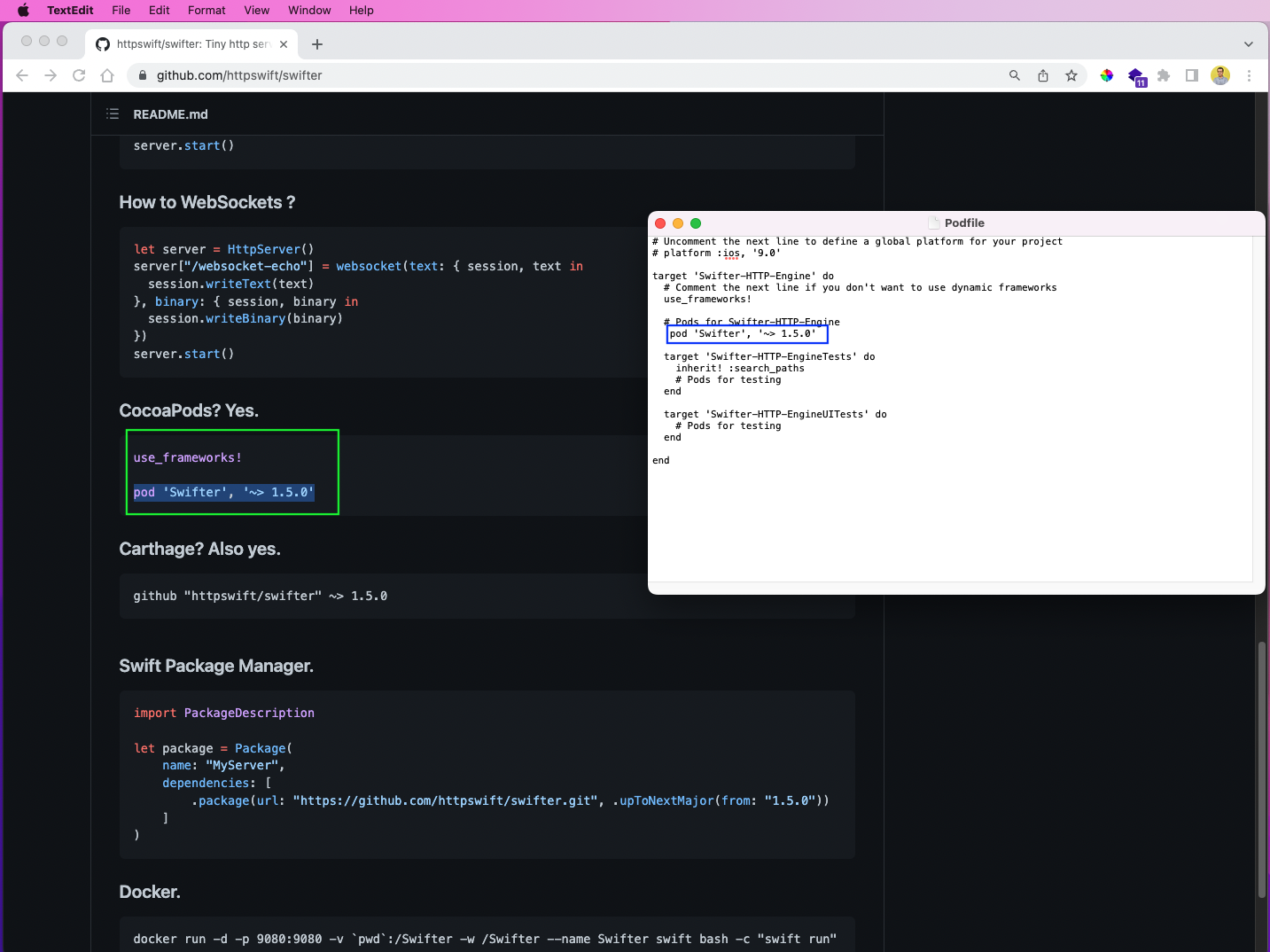Click the zoom magnifier icon in address bar
1270x952 pixels.
tap(1015, 75)
